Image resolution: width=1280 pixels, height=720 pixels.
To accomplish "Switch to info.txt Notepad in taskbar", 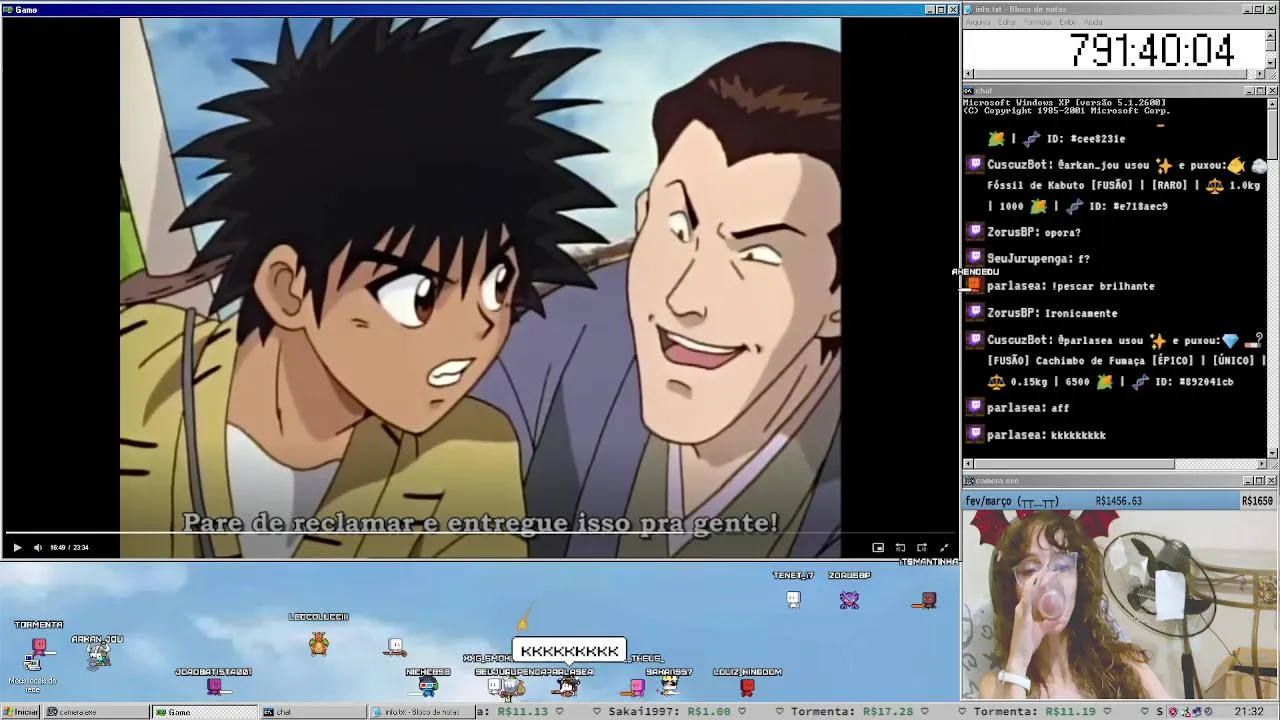I will coord(421,712).
